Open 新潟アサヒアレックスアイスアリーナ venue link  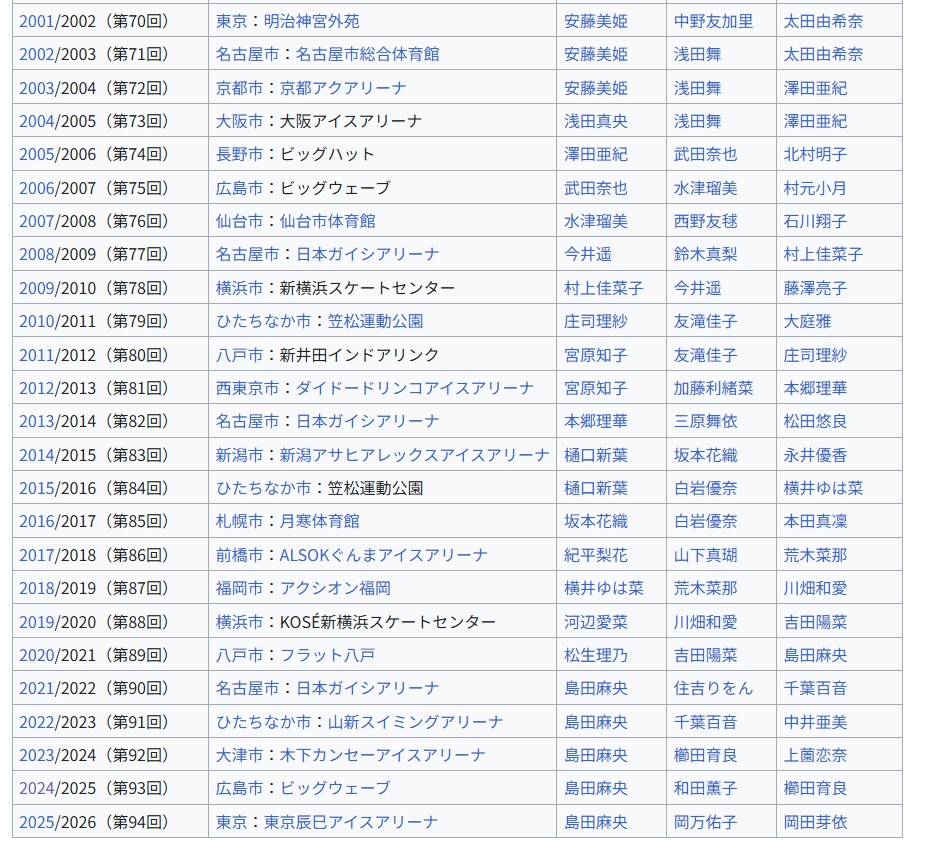[x=414, y=455]
